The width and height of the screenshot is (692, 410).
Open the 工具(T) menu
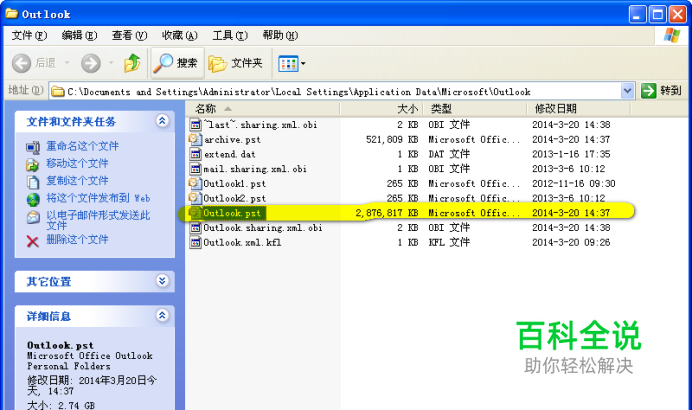tap(230, 35)
